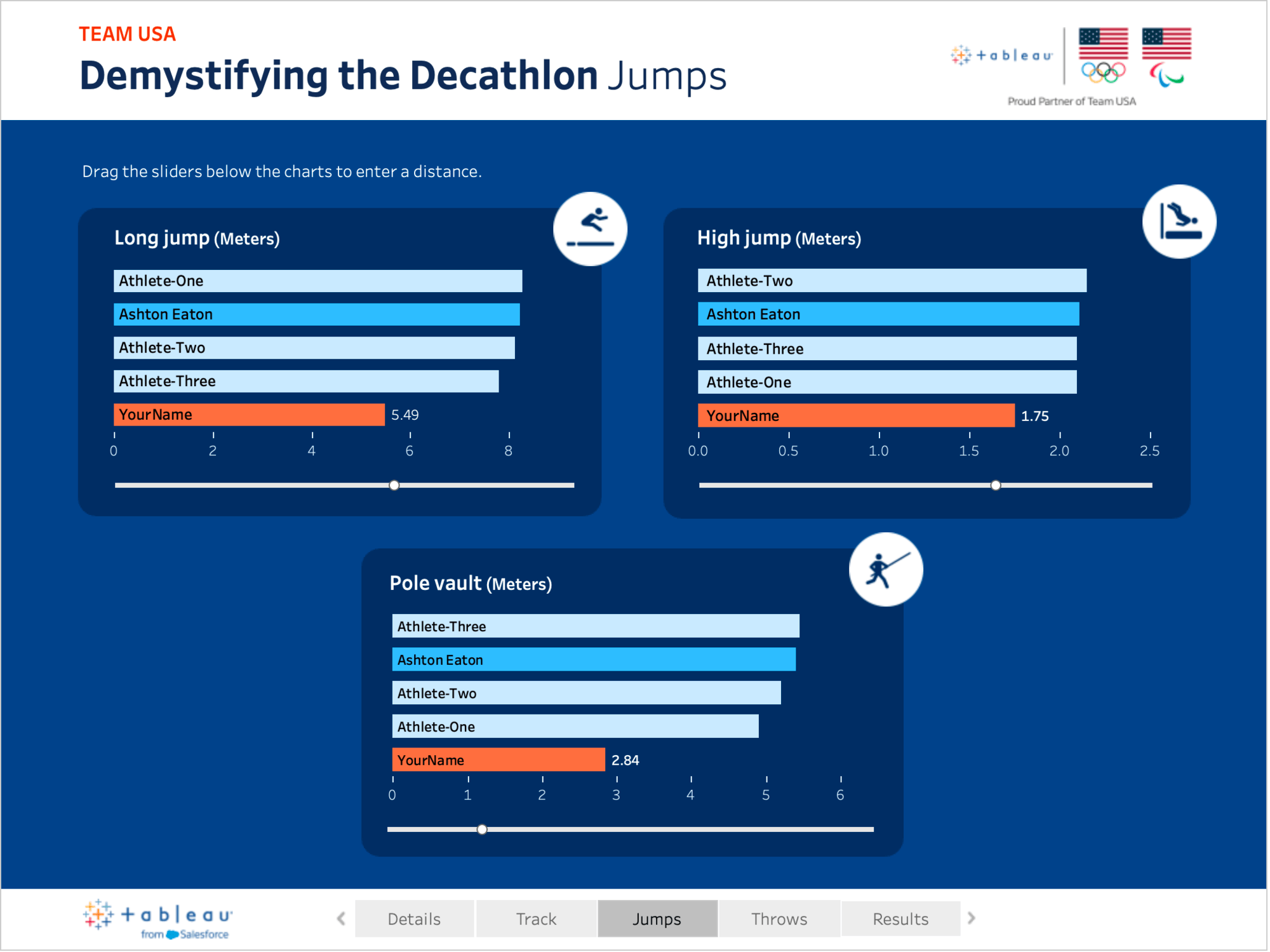Select Athlete-Three bar in Pole vault chart
Screen dimensions: 1270x952
click(x=596, y=627)
